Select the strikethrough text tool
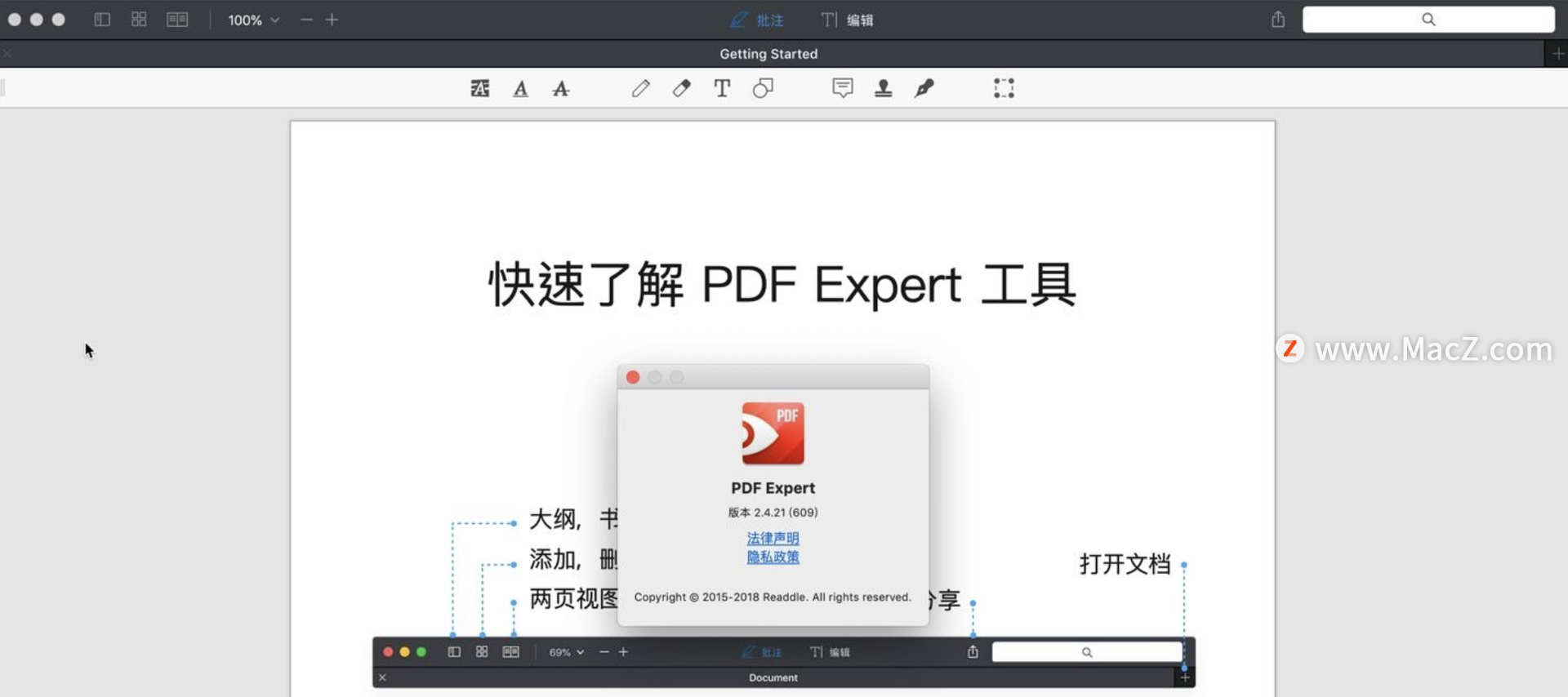This screenshot has height=697, width=1568. (x=561, y=88)
